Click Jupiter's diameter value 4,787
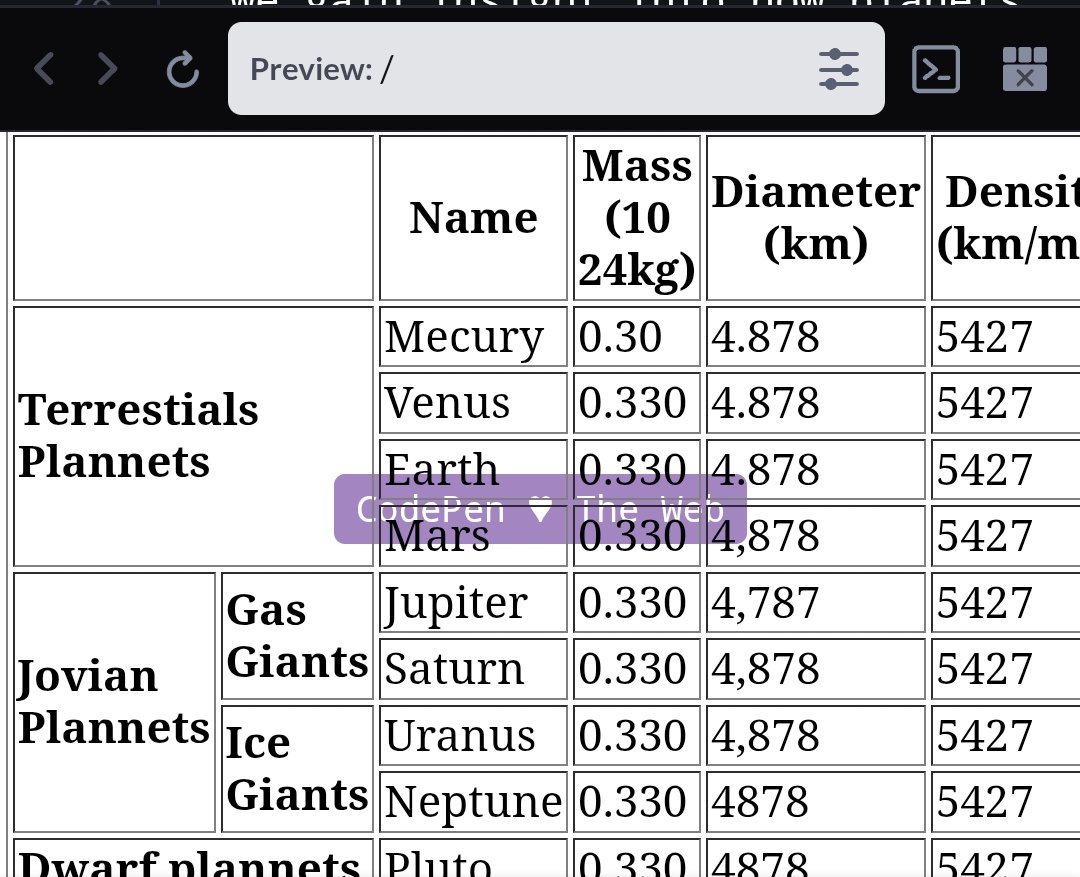Image resolution: width=1080 pixels, height=877 pixels. [x=816, y=603]
